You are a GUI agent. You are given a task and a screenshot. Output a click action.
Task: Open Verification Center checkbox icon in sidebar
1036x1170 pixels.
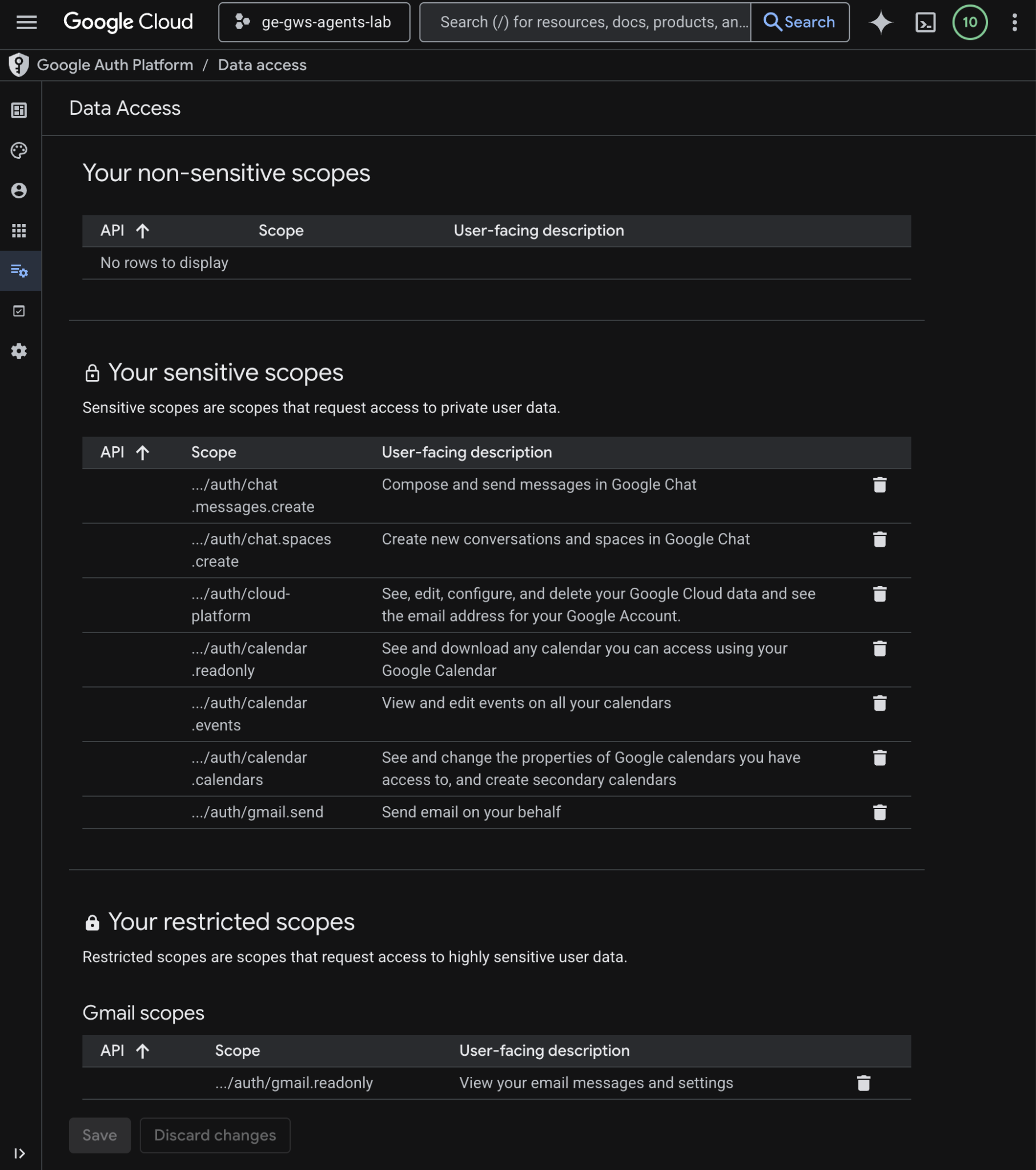[19, 311]
